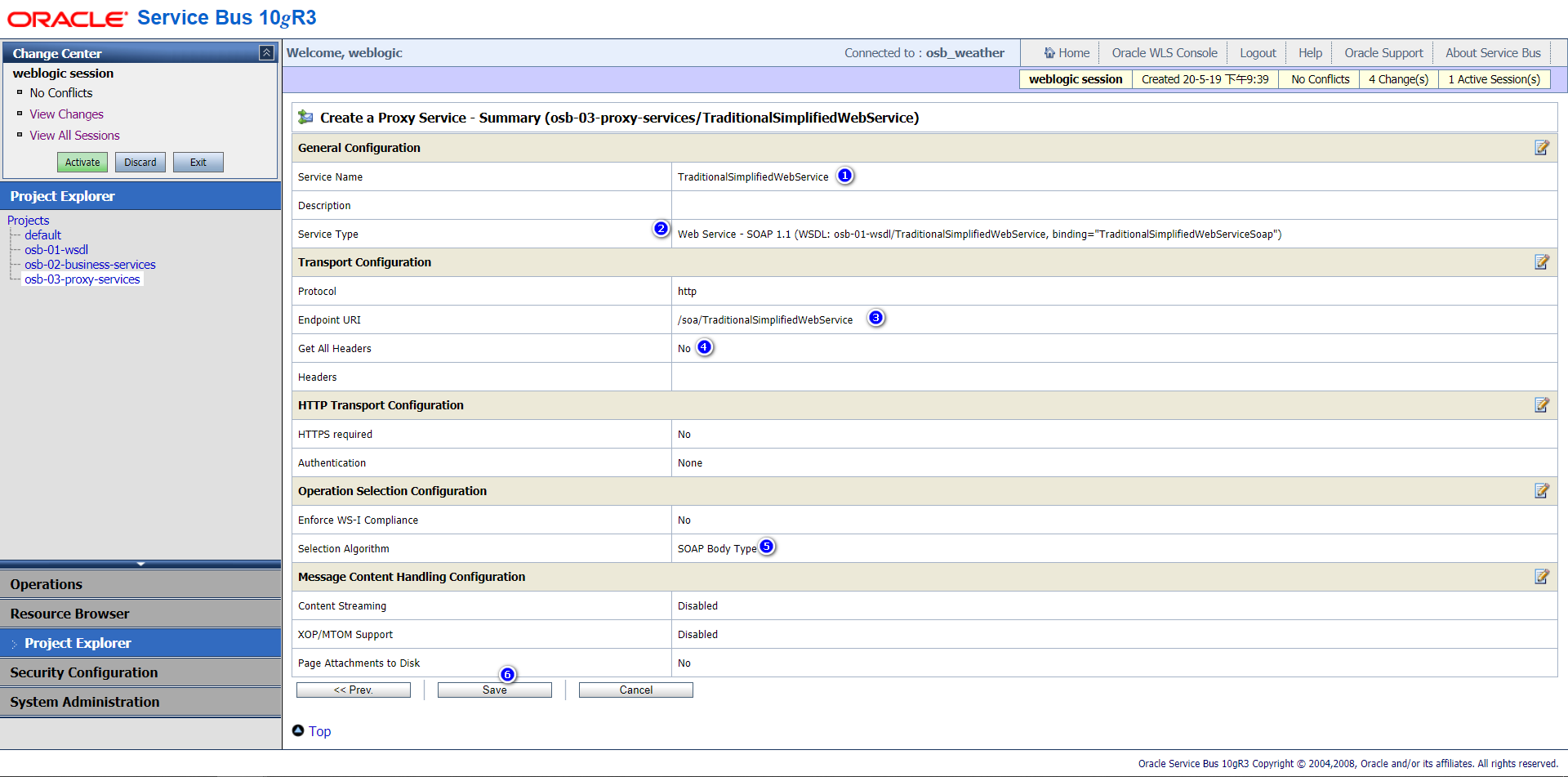Select the osb-01-wsdl project
This screenshot has width=1568, height=777.
click(x=56, y=250)
